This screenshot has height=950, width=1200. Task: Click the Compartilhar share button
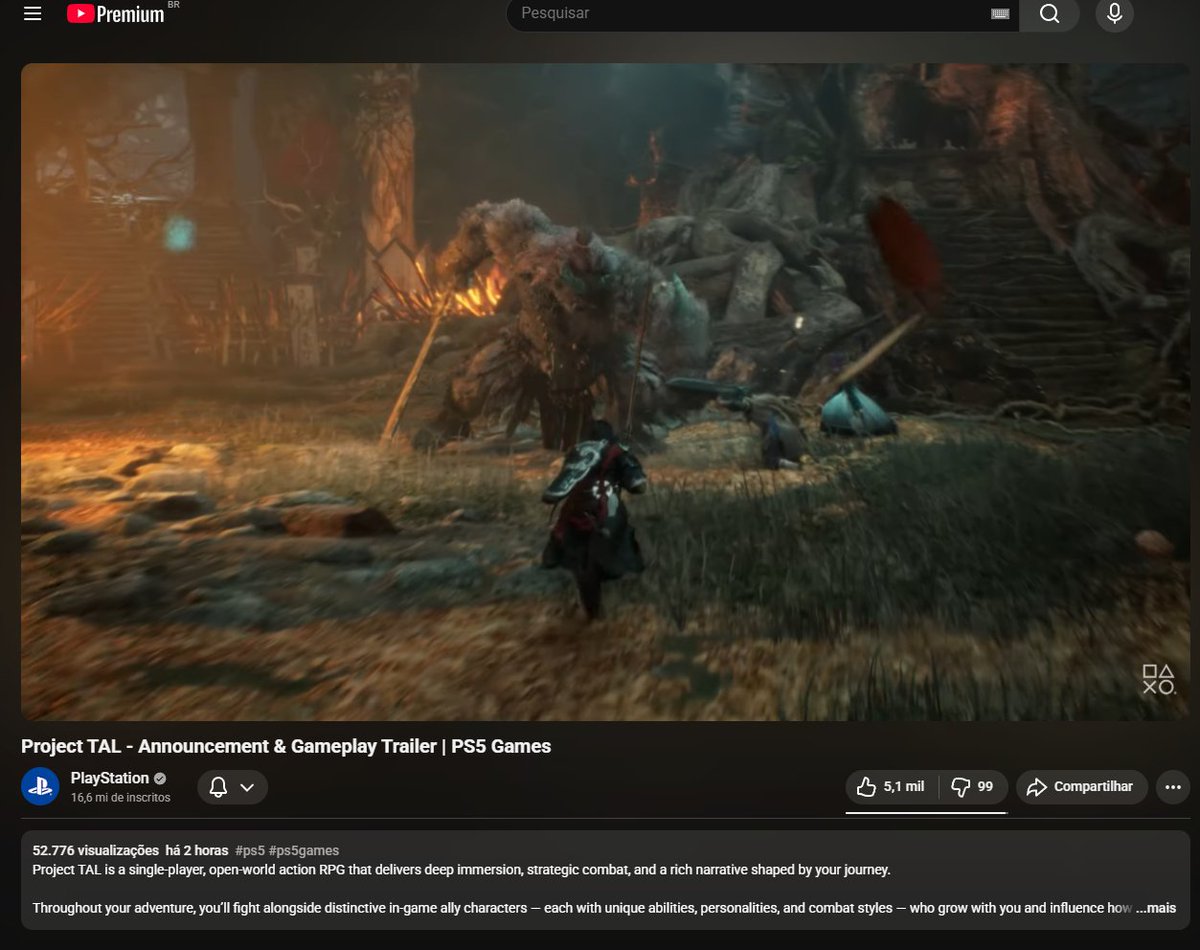tap(1082, 787)
